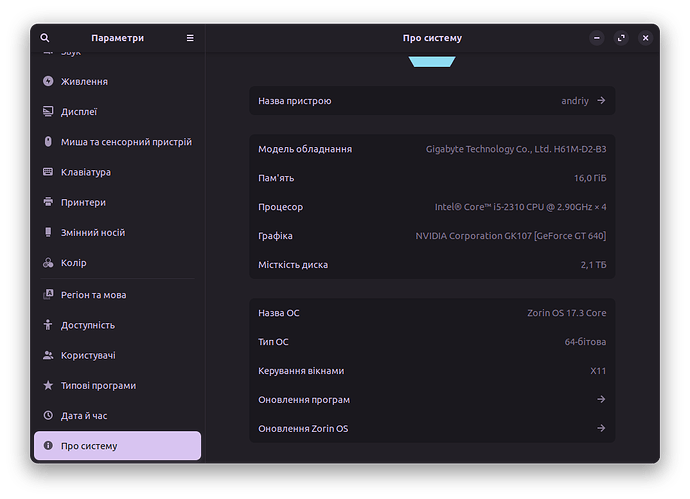This screenshot has width=690, height=499.
Task: Open Типові програми settings
Action: click(x=98, y=385)
